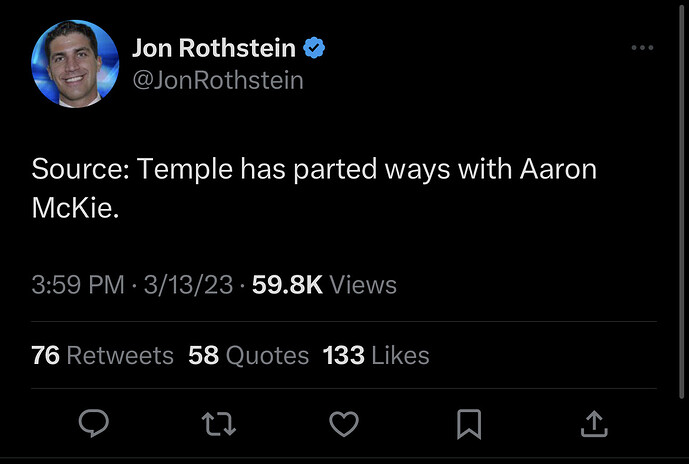Open the @JonRothstein handle link
689x464 pixels.
coord(217,79)
